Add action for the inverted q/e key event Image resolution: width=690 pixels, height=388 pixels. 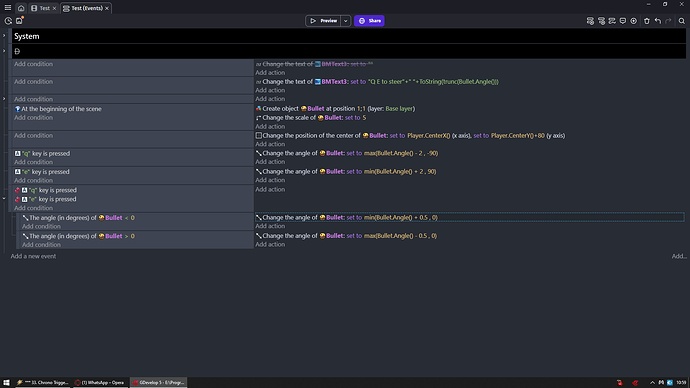tap(270, 189)
